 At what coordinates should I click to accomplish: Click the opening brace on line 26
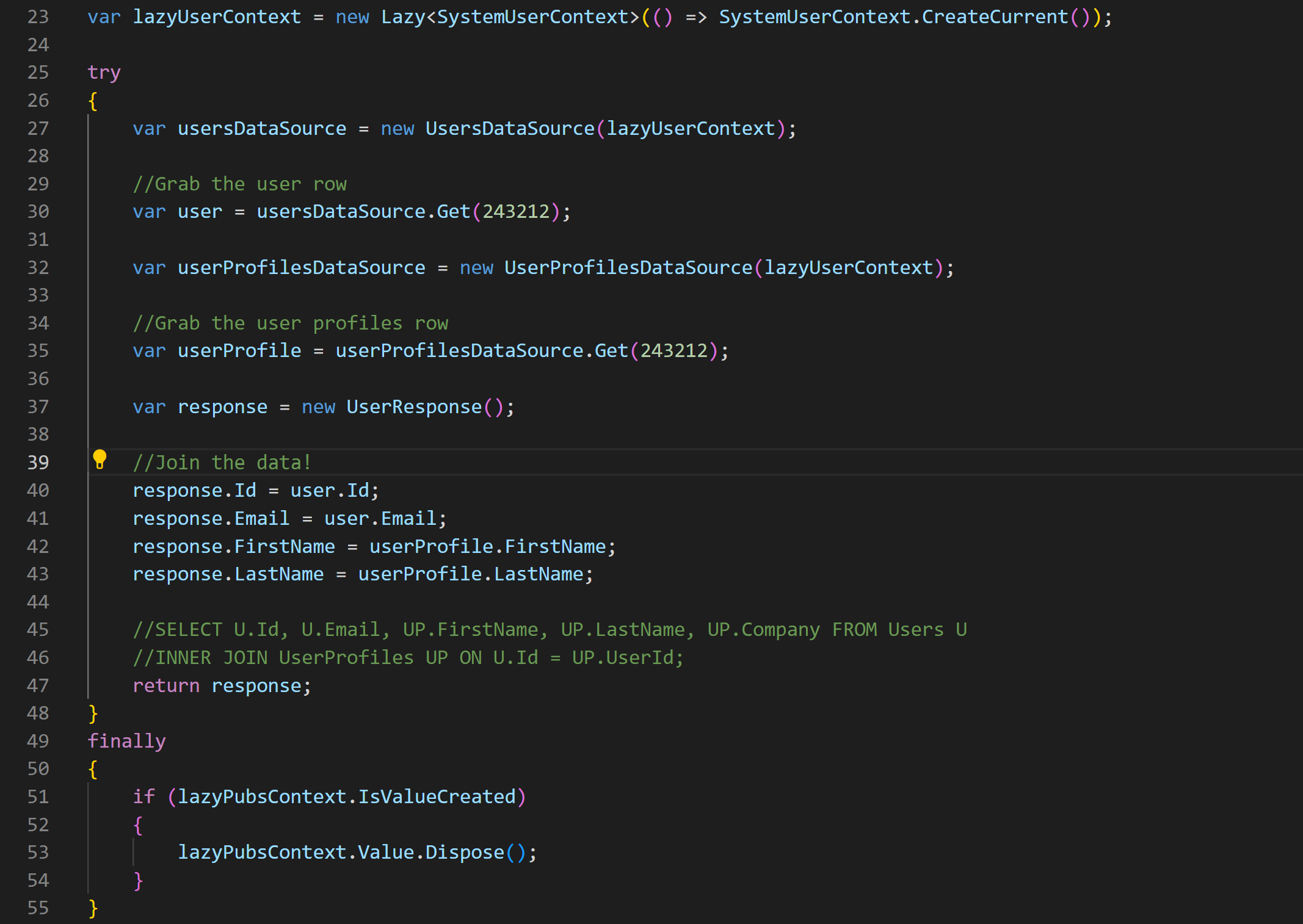pos(93,101)
